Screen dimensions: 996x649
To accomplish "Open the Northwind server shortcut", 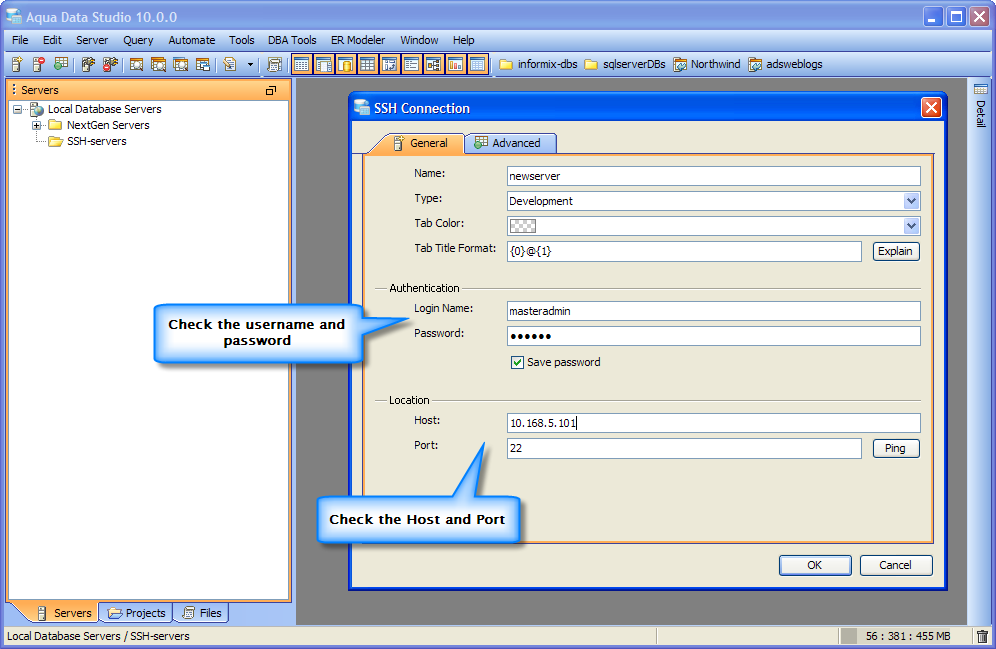I will (707, 64).
